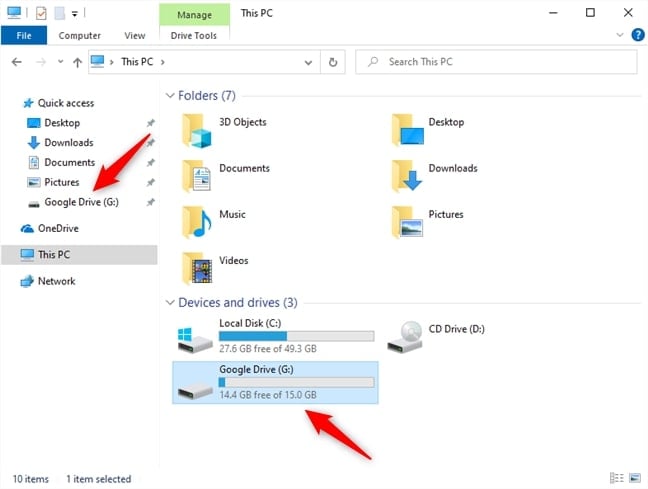Select the Documents folder icon in Folders
This screenshot has width=648, height=489.
tap(197, 176)
